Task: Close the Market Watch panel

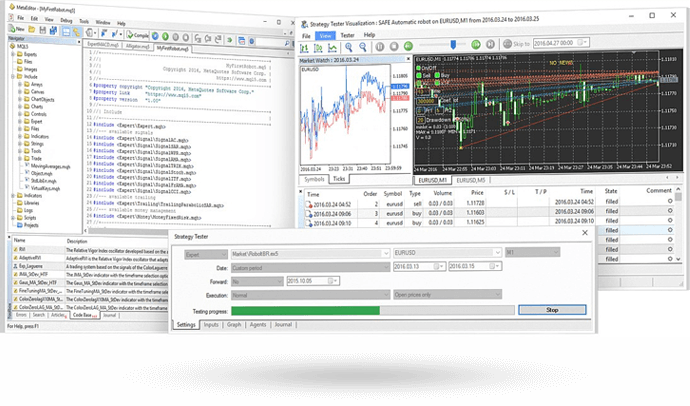Action: [x=408, y=59]
